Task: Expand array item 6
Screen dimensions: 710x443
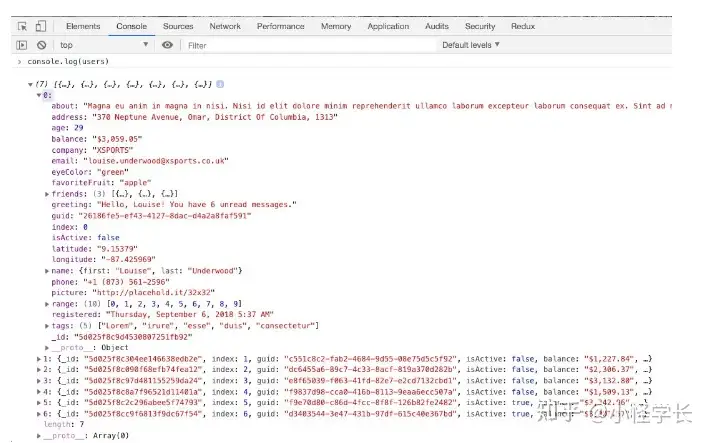Action: tap(39, 414)
